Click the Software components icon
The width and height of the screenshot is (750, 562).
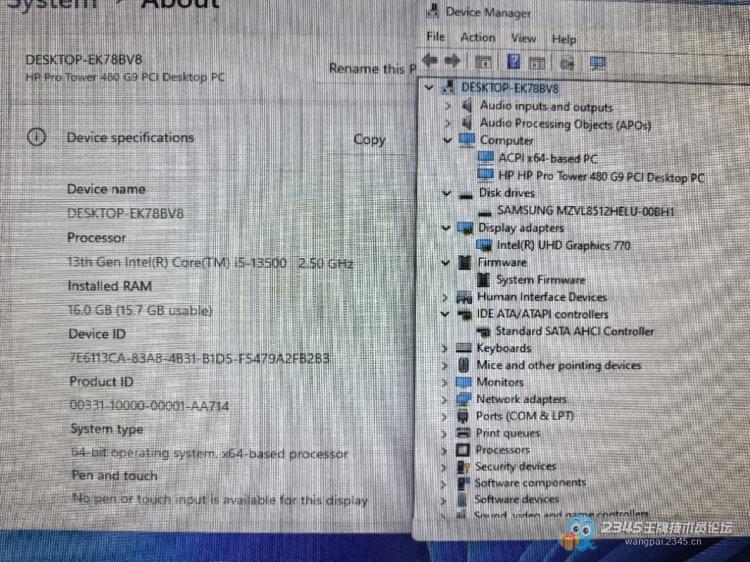pyautogui.click(x=462, y=483)
